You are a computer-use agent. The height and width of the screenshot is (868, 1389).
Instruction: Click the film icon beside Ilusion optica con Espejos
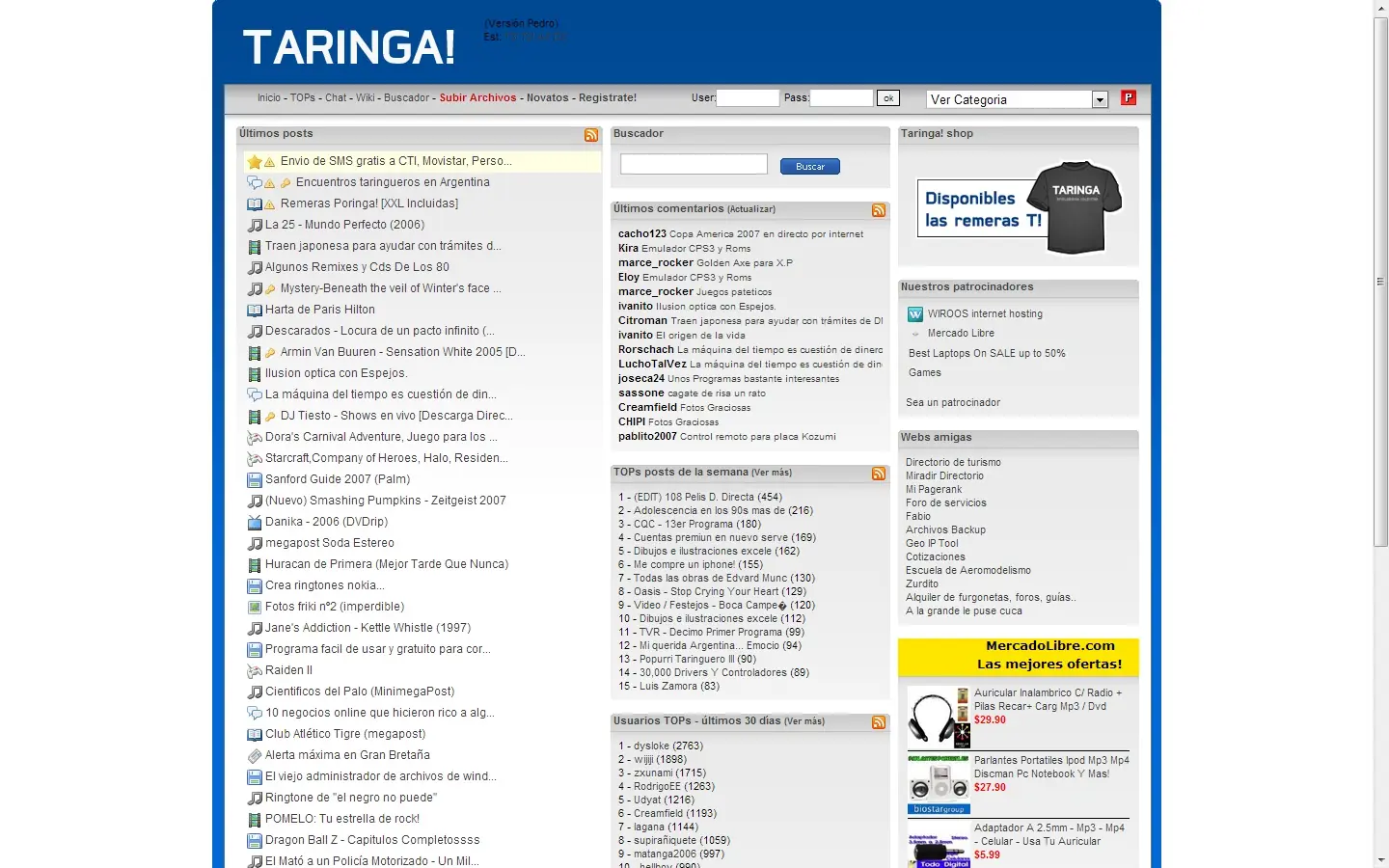255,374
